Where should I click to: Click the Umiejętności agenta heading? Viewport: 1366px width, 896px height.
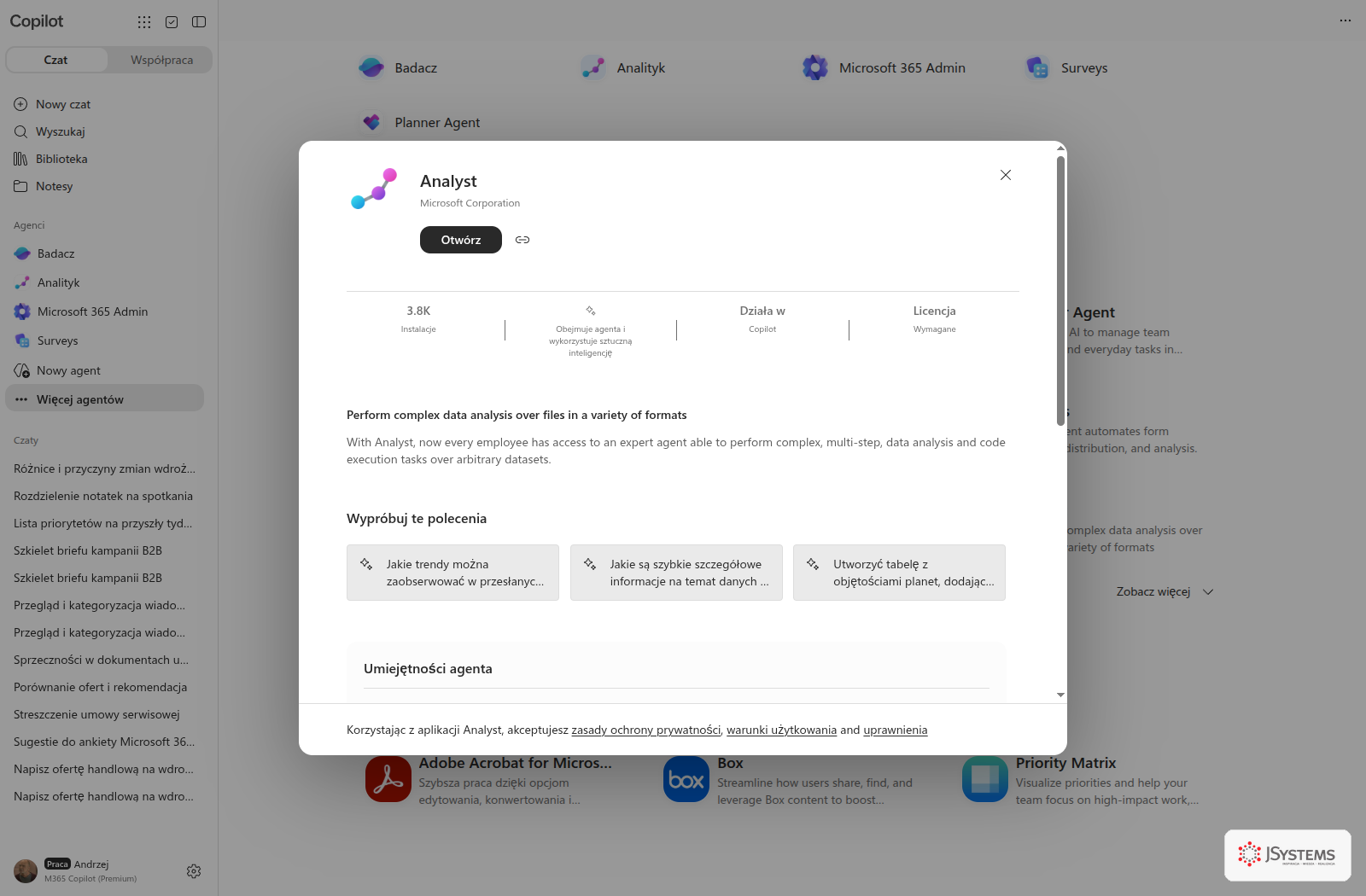pyautogui.click(x=428, y=669)
